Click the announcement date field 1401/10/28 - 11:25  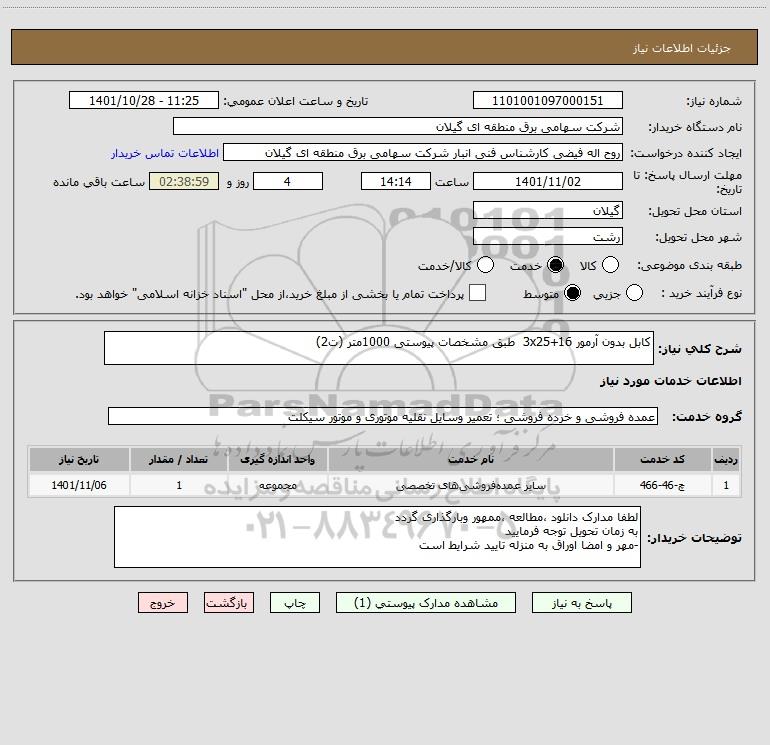click(x=144, y=101)
